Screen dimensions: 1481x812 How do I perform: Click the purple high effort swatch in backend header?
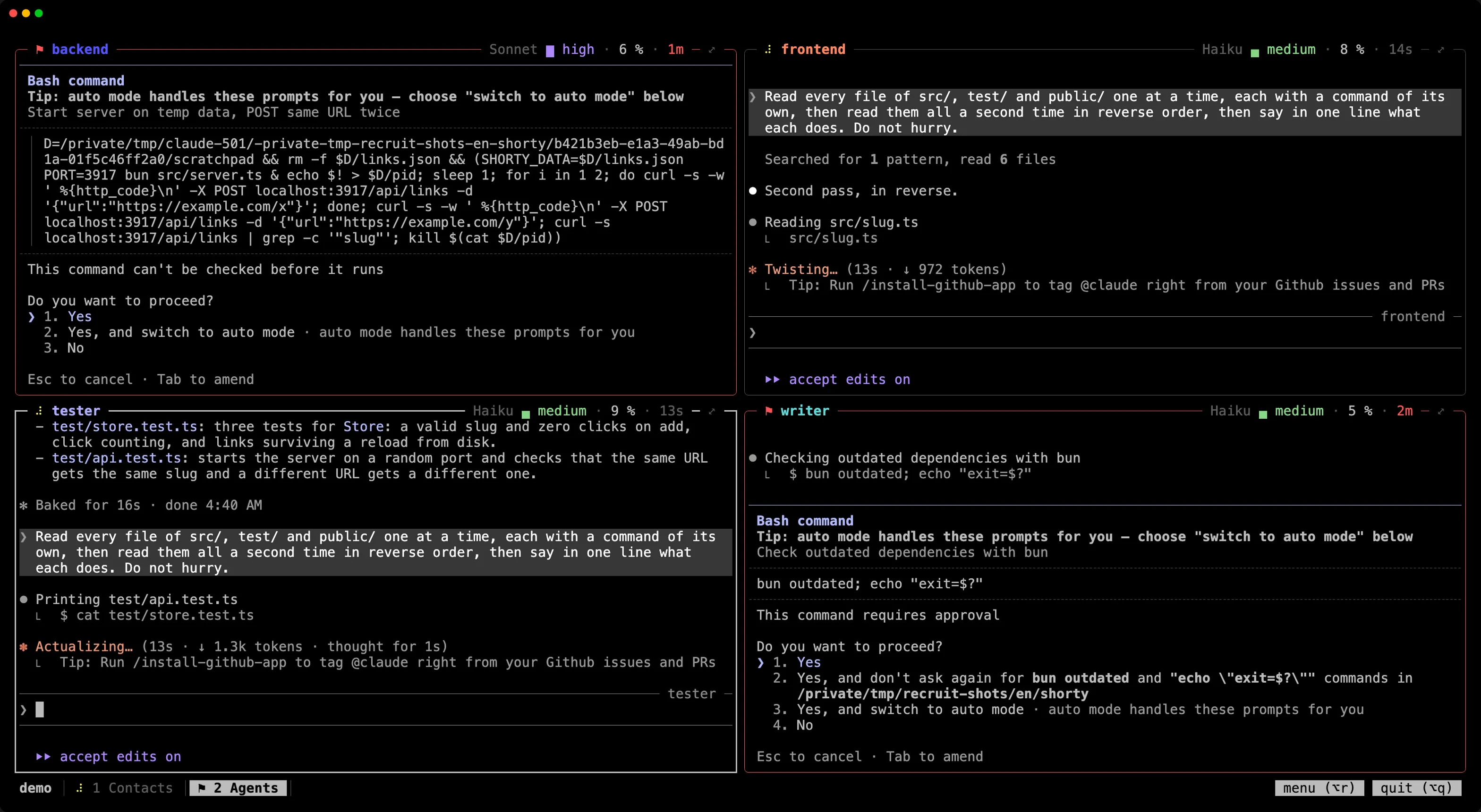(550, 51)
